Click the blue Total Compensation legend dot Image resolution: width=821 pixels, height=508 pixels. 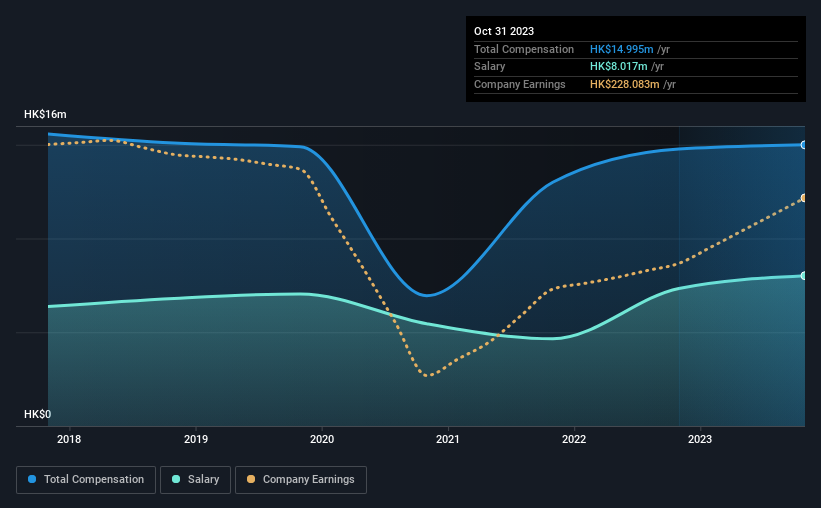pos(32,479)
